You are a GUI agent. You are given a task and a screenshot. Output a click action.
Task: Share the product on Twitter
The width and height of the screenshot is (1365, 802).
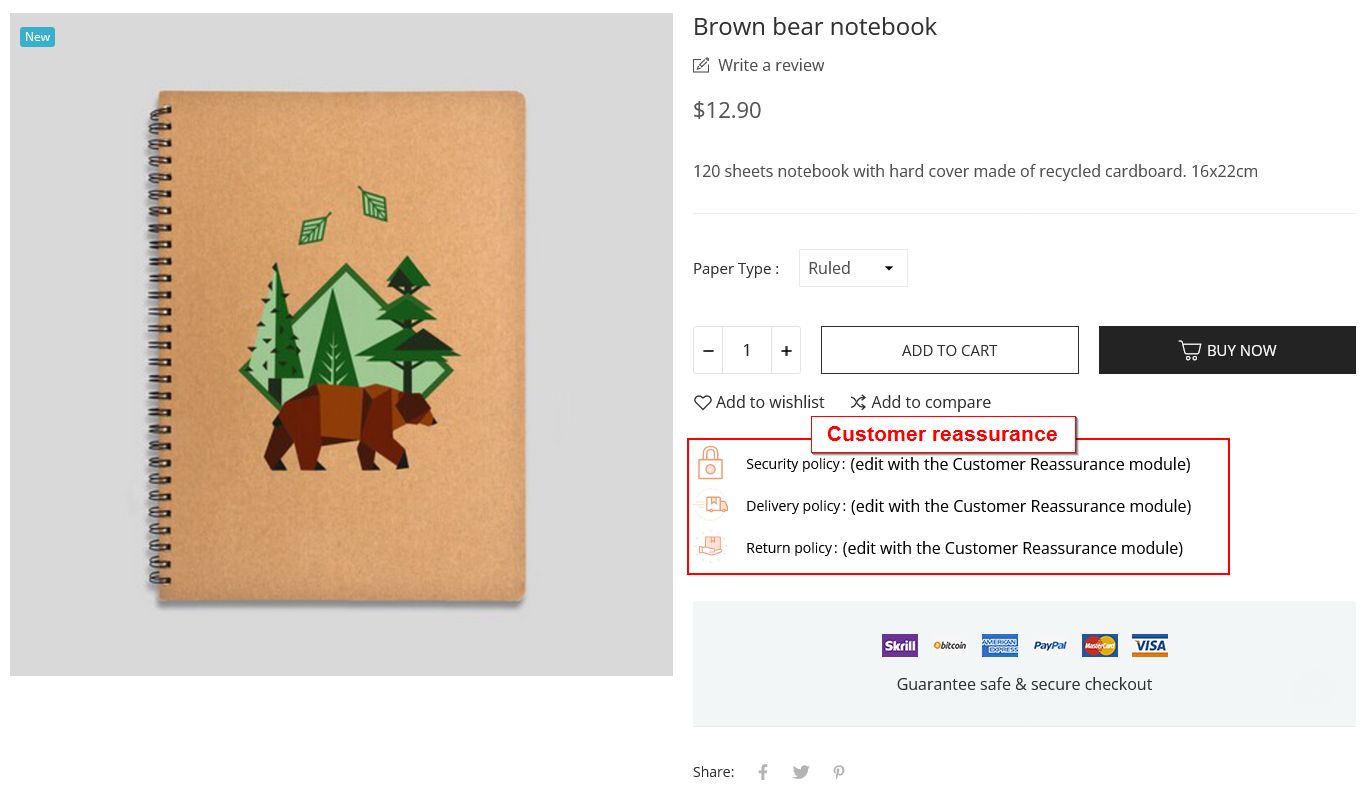pyautogui.click(x=801, y=772)
